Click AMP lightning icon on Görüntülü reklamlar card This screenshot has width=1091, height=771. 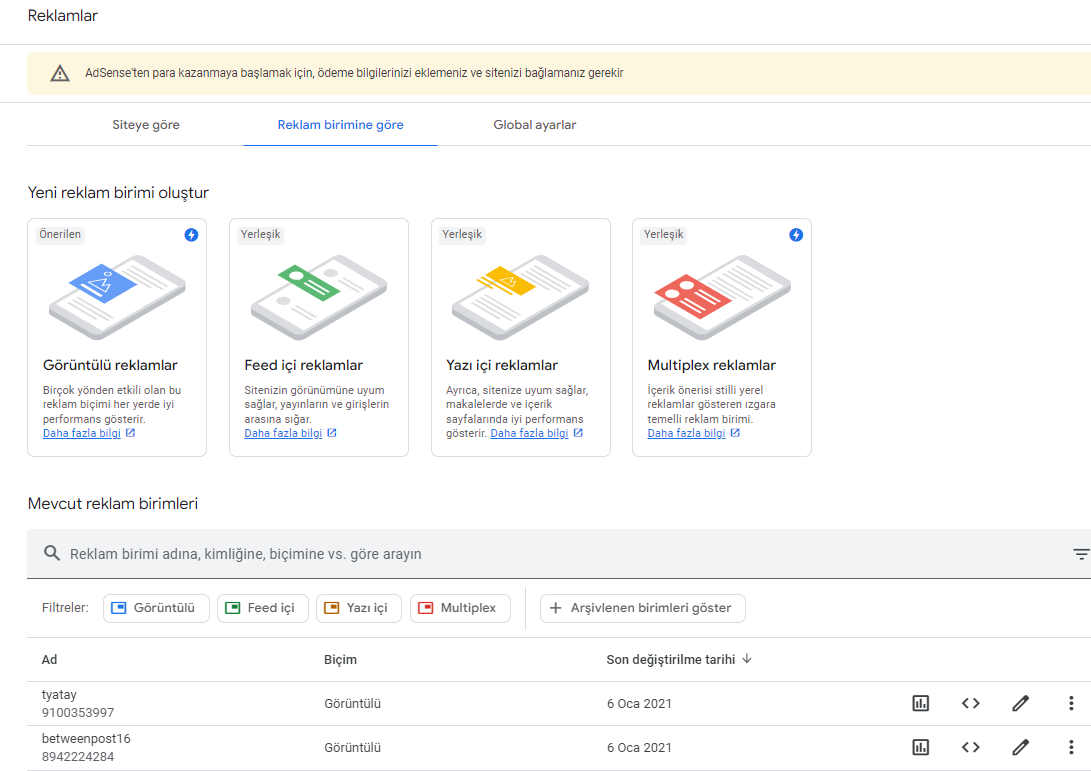click(191, 235)
